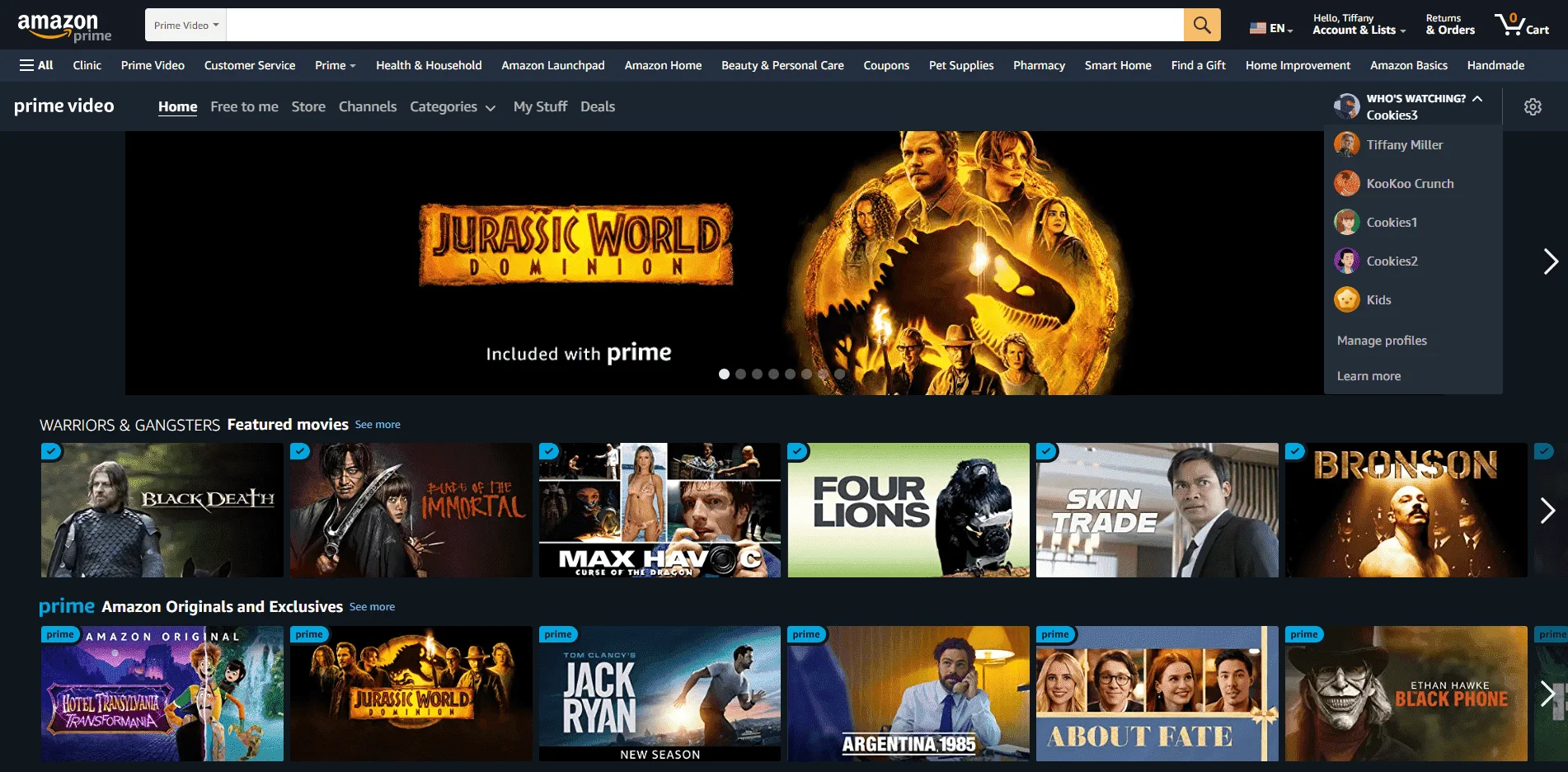The height and width of the screenshot is (772, 1568).
Task: Choose the Cookies1 profile avatar
Action: click(1347, 223)
